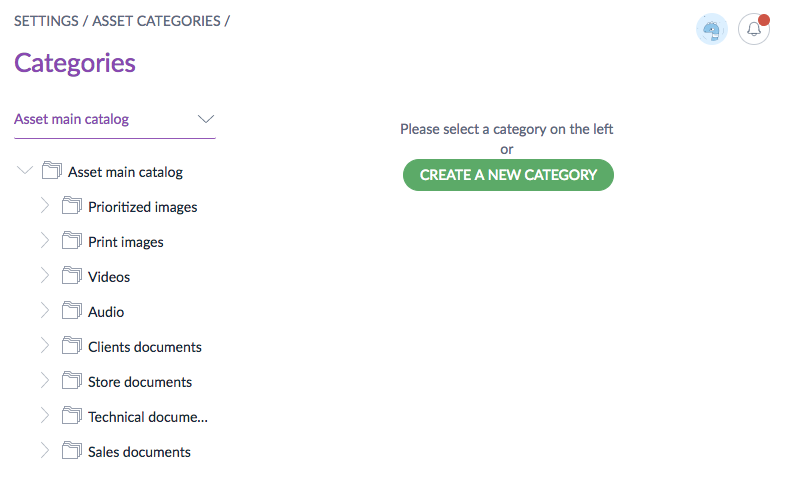Open the notifications bell

tap(754, 29)
